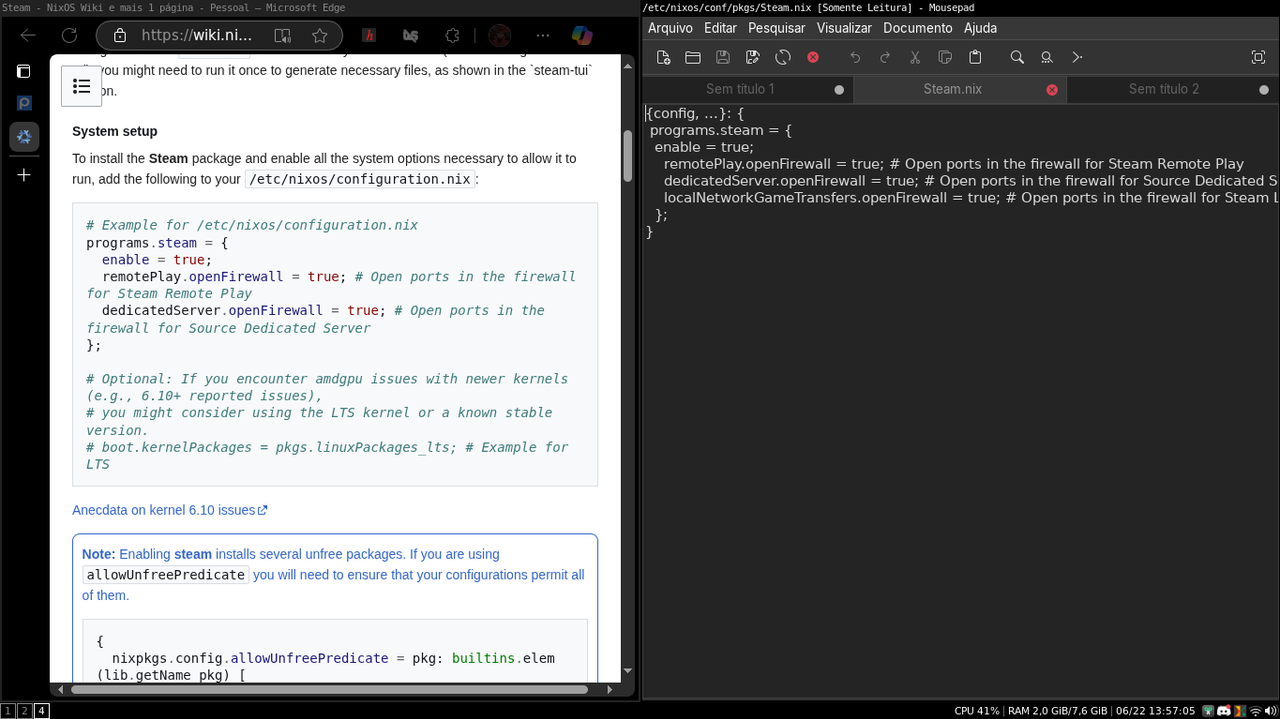Click the Edge address bar URL
The width and height of the screenshot is (1280, 719).
[x=196, y=35]
